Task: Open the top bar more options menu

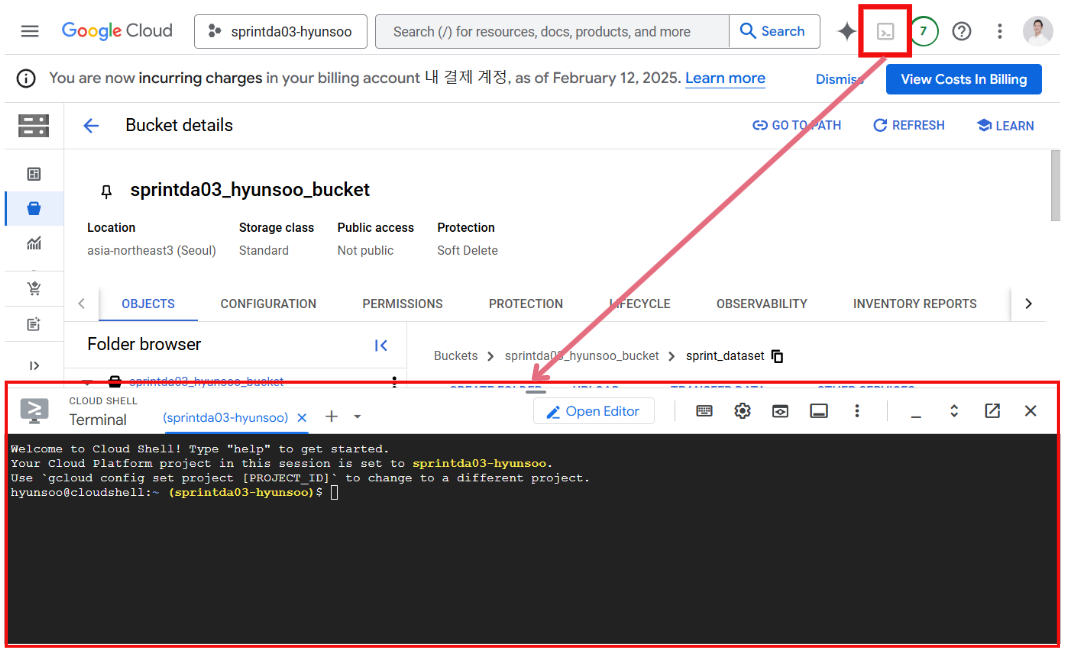Action: [x=999, y=31]
